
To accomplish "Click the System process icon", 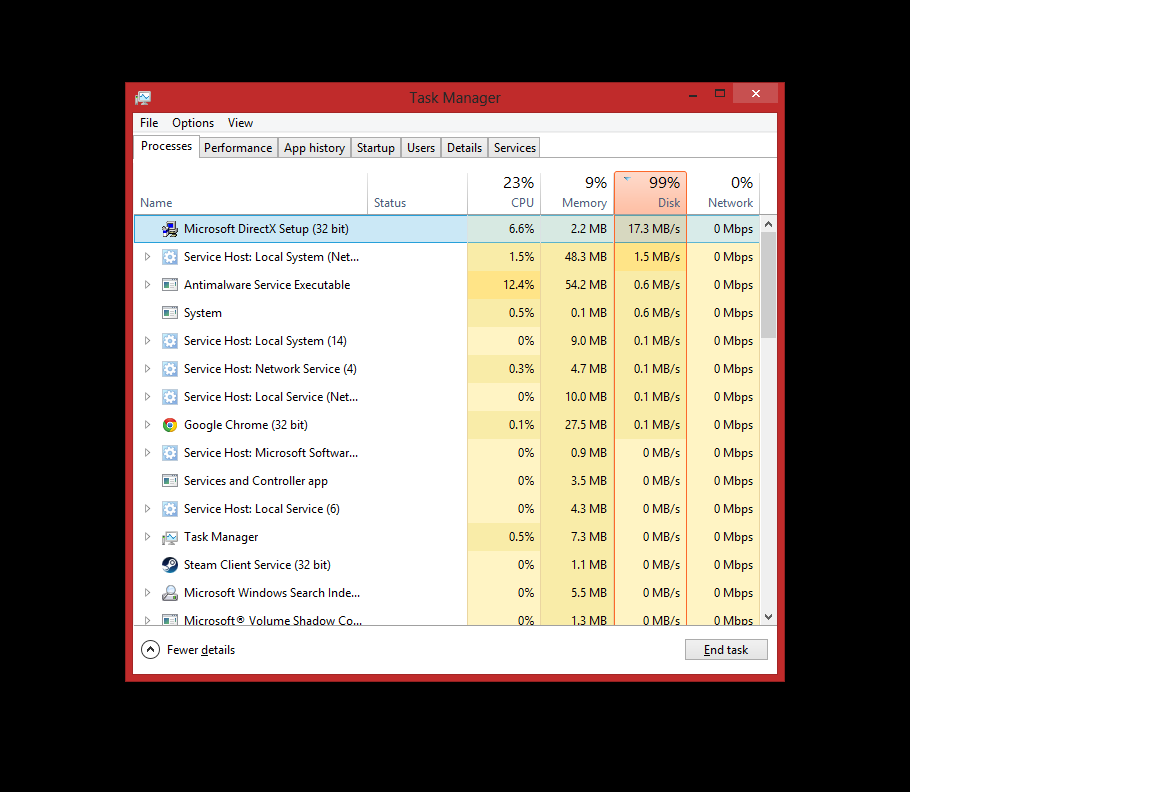I will [170, 313].
